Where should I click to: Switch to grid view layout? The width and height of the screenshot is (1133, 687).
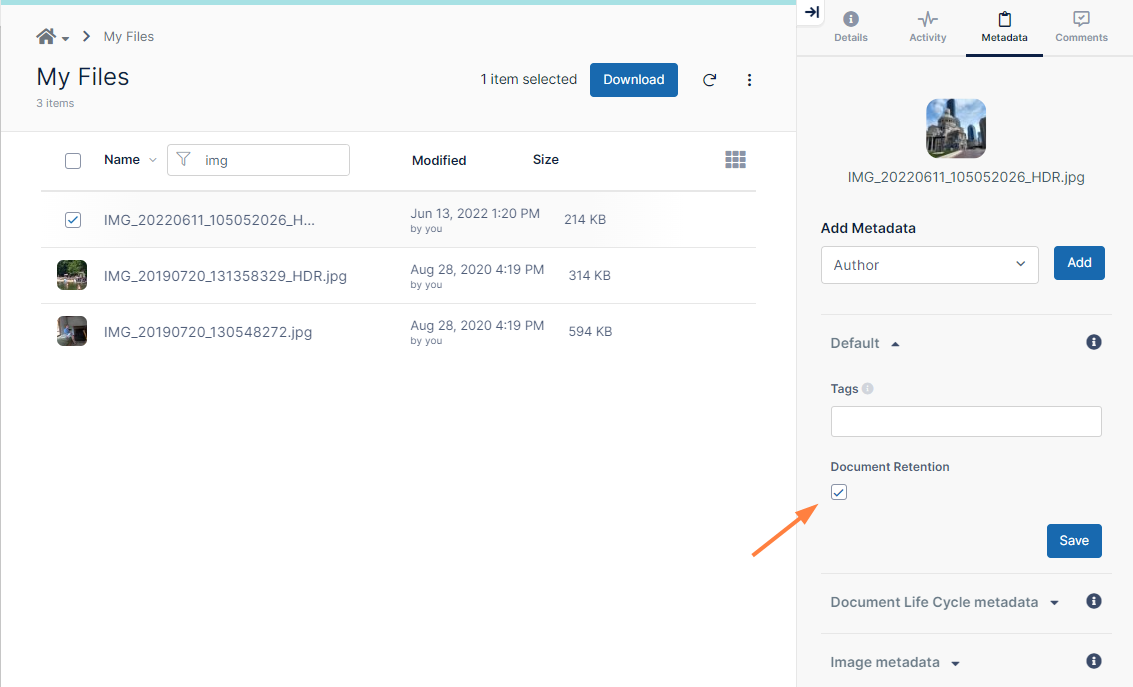[735, 160]
